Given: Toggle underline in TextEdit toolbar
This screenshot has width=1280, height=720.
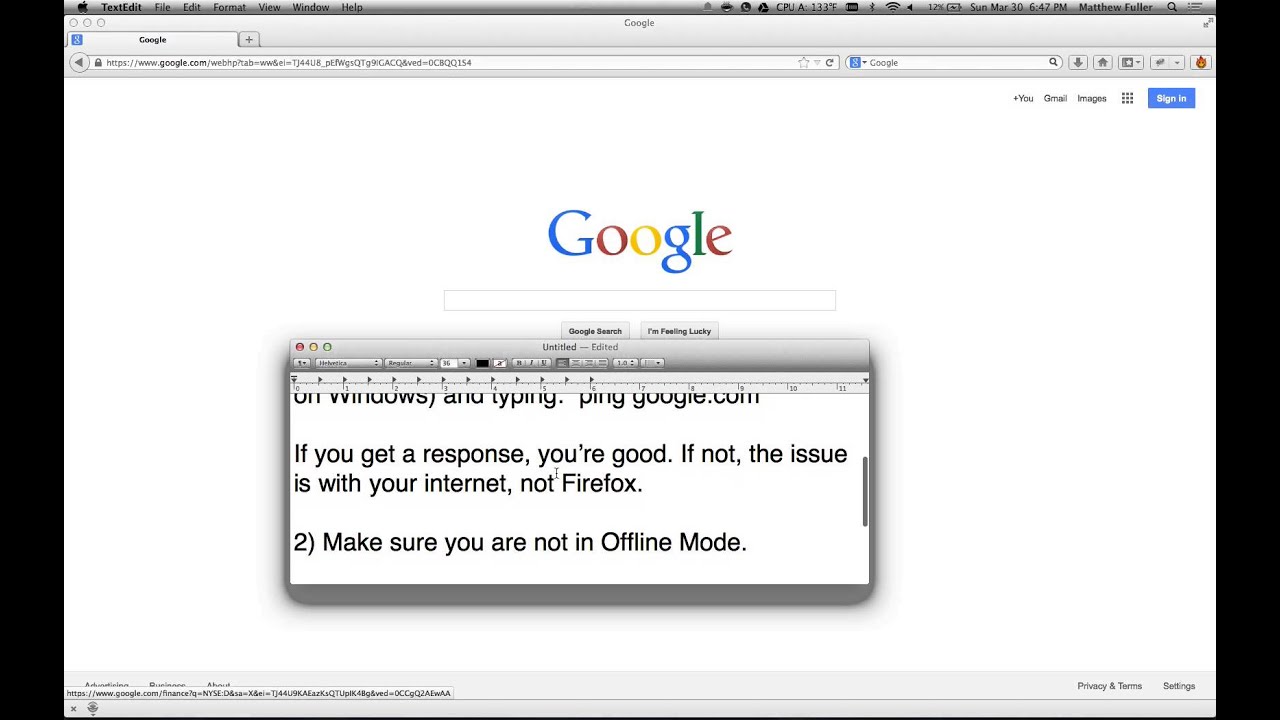Looking at the screenshot, I should (544, 363).
